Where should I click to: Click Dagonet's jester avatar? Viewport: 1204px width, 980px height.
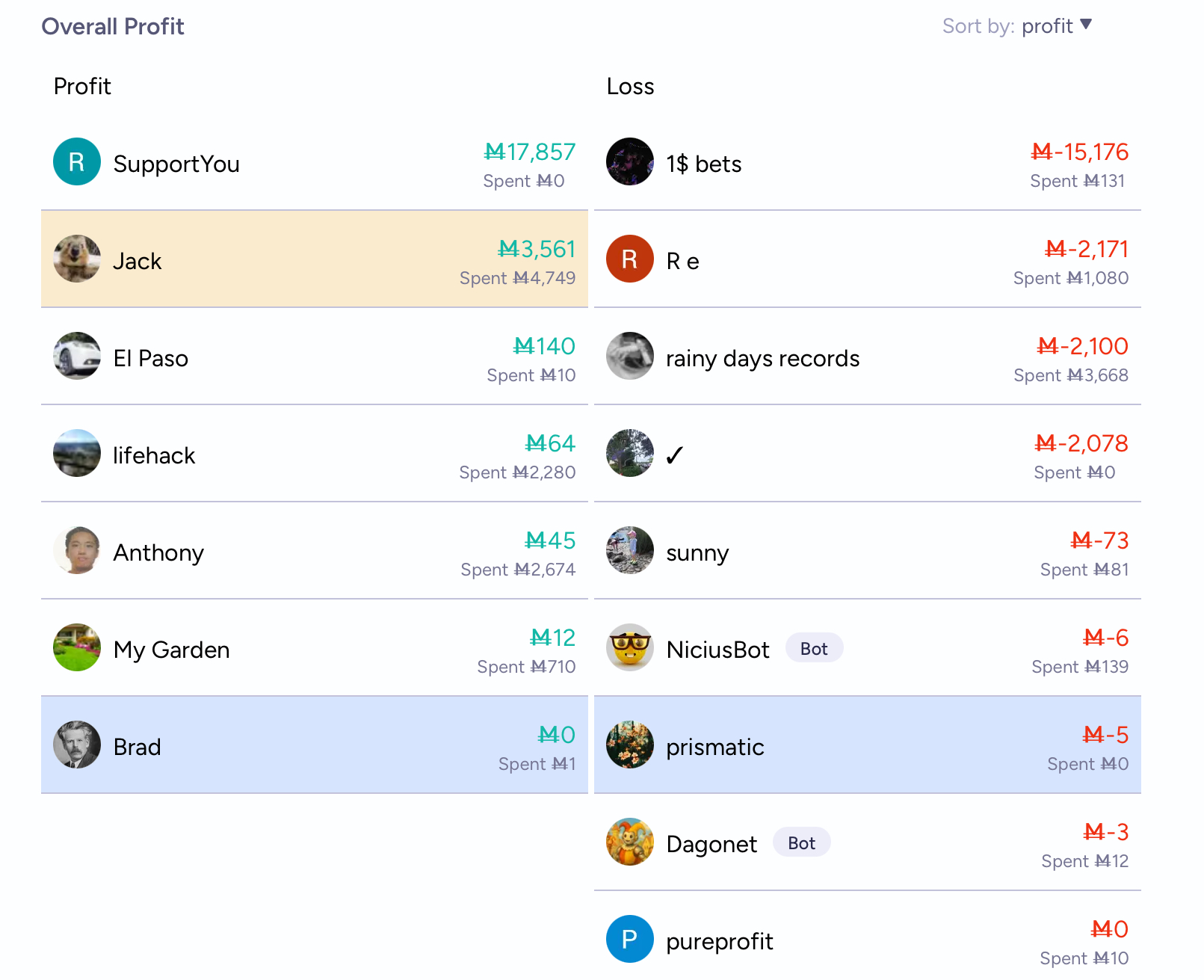[630, 842]
